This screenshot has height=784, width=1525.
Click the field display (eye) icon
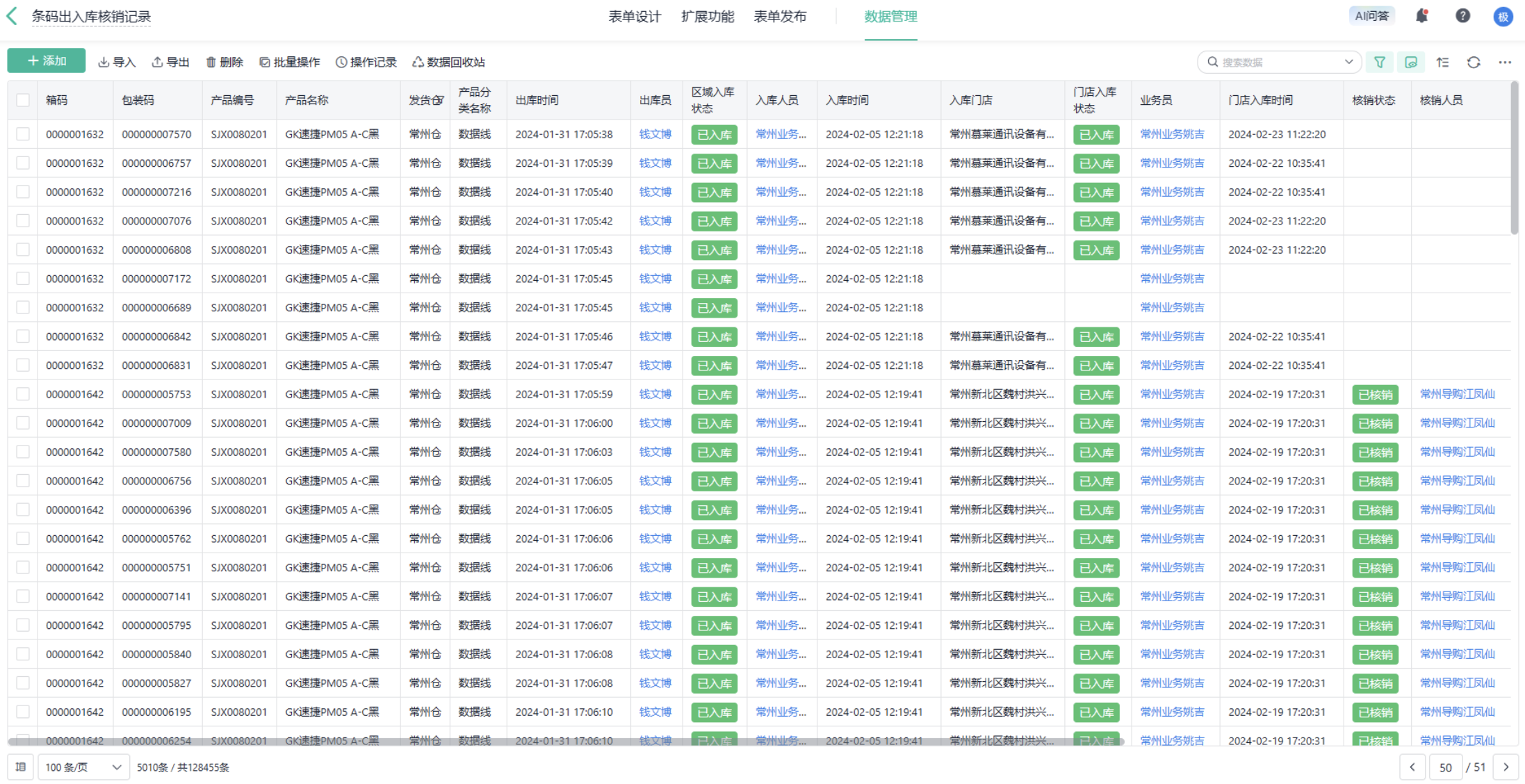[1411, 62]
